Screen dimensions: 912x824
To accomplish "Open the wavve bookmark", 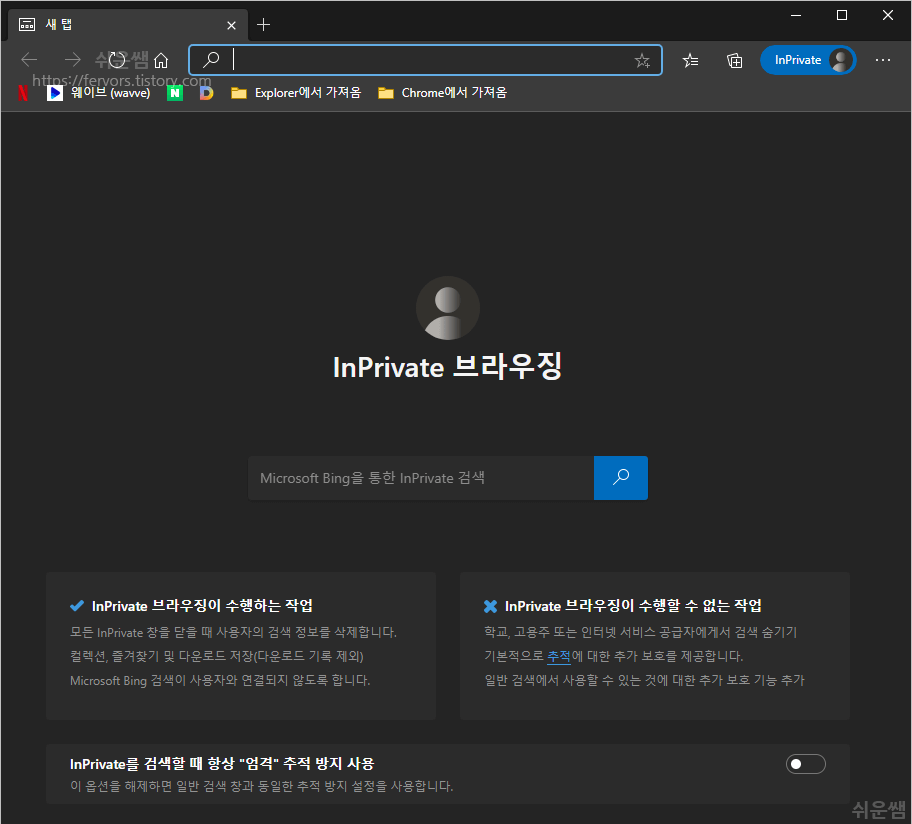I will pos(99,92).
